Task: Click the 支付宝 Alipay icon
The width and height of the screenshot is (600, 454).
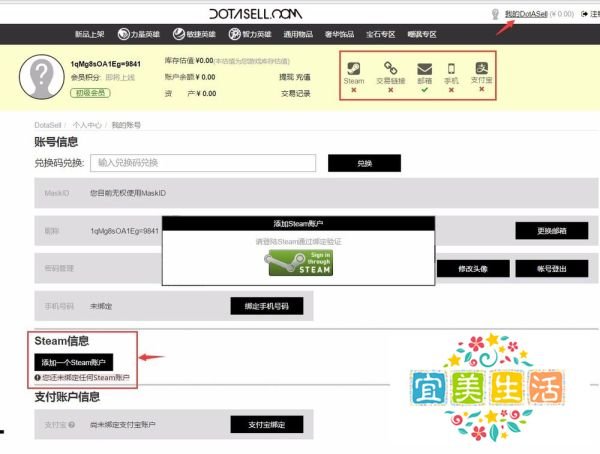Action: [x=481, y=69]
